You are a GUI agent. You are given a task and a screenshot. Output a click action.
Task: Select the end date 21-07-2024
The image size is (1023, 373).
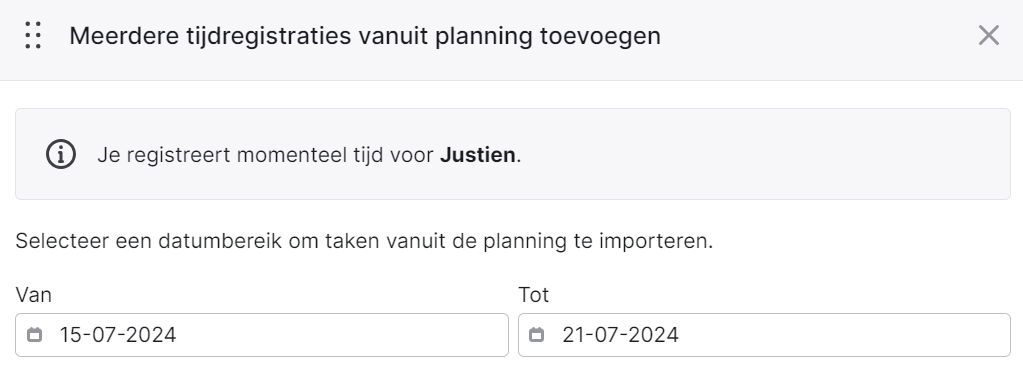620,335
